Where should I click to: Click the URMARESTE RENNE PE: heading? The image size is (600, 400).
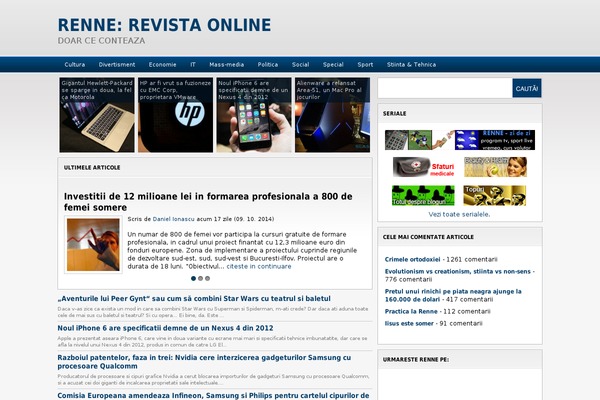pyautogui.click(x=416, y=360)
